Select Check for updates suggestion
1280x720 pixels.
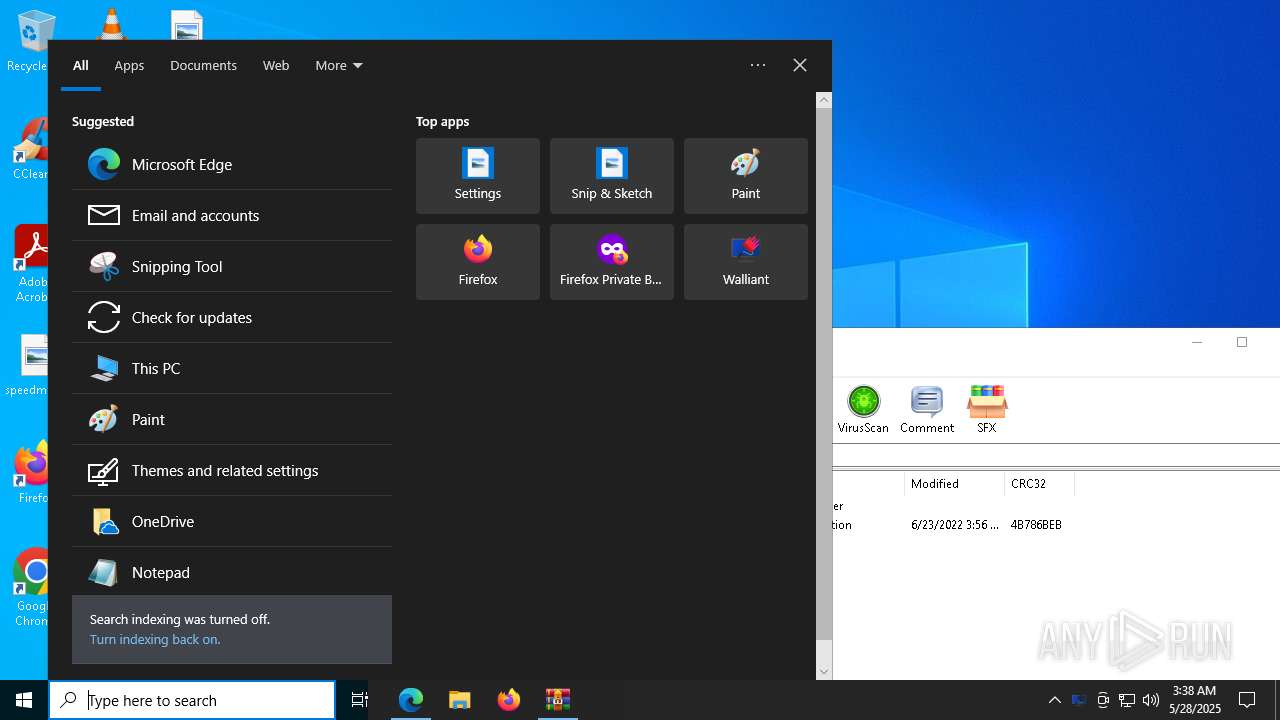tap(232, 317)
